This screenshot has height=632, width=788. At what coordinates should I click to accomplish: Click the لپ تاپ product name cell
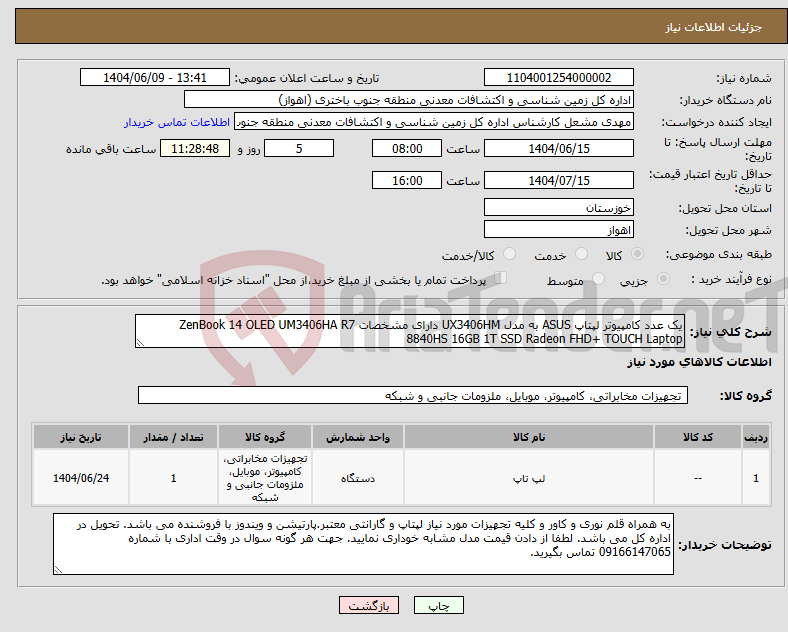[529, 478]
